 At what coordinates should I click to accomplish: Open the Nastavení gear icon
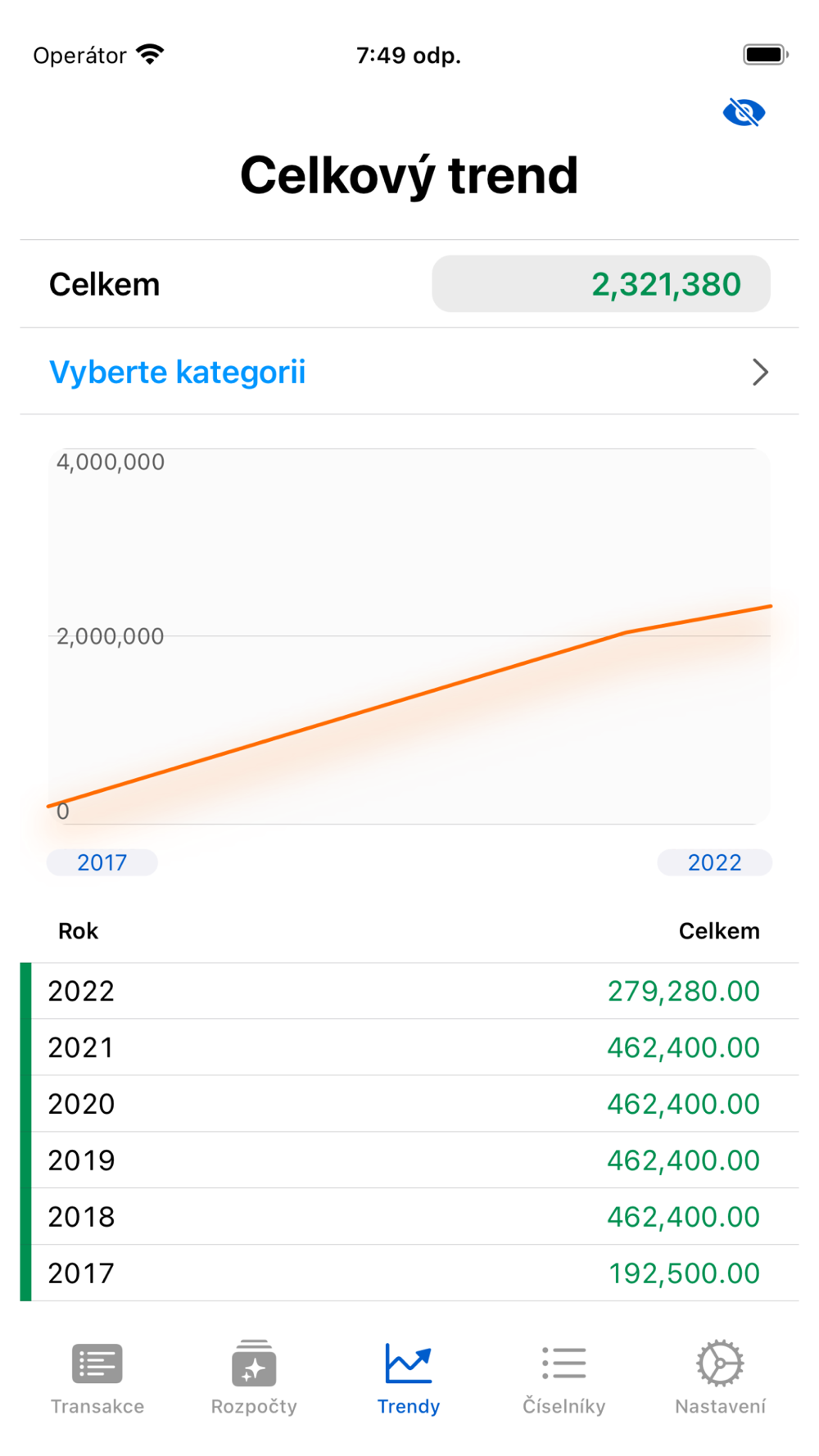coord(720,1363)
